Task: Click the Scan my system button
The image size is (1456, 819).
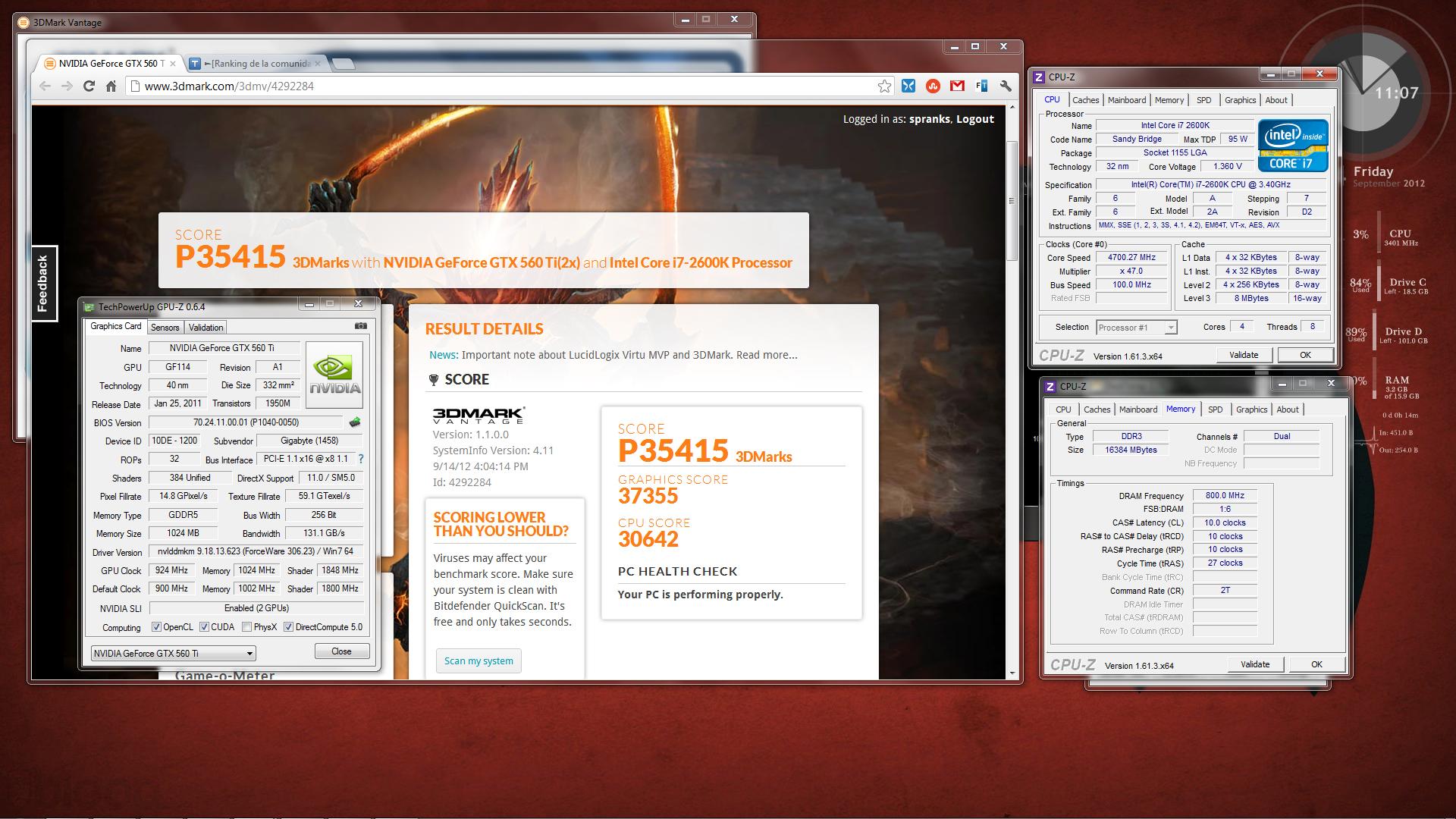Action: [x=479, y=661]
